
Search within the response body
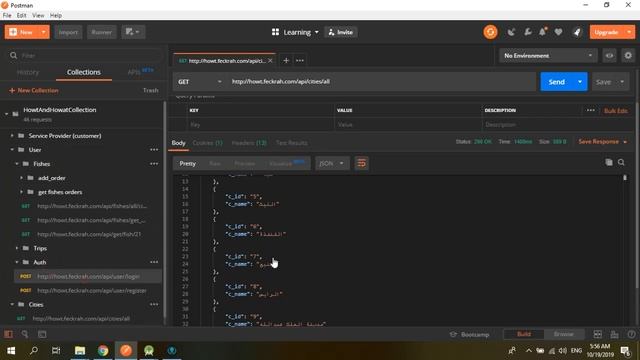pyautogui.click(x=621, y=162)
